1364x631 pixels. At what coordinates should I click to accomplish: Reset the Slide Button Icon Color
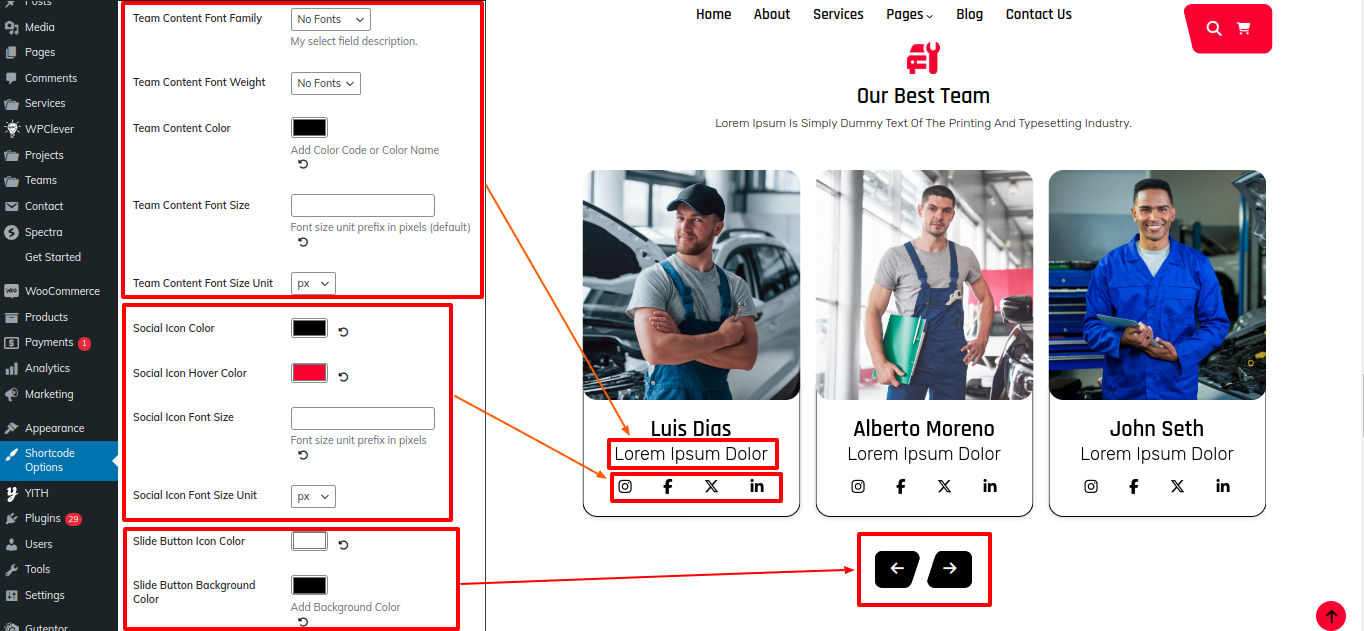[x=343, y=545]
